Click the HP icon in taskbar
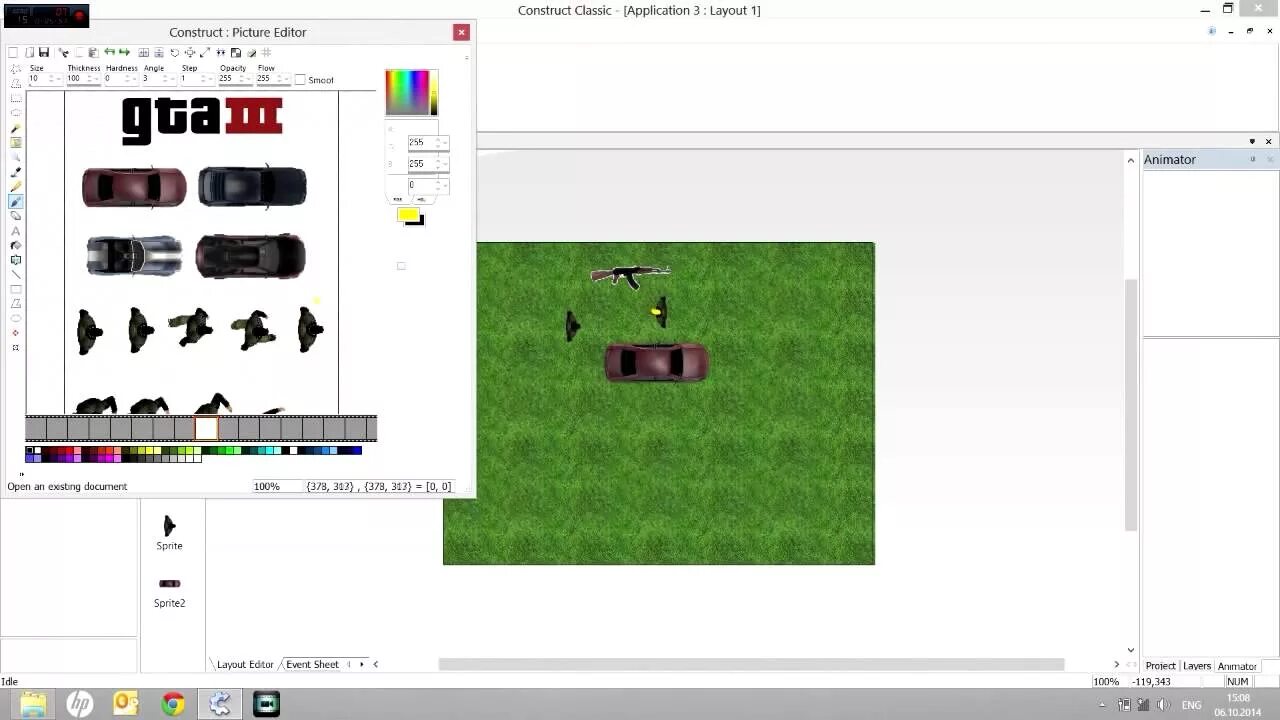The height and width of the screenshot is (720, 1280). [x=79, y=704]
